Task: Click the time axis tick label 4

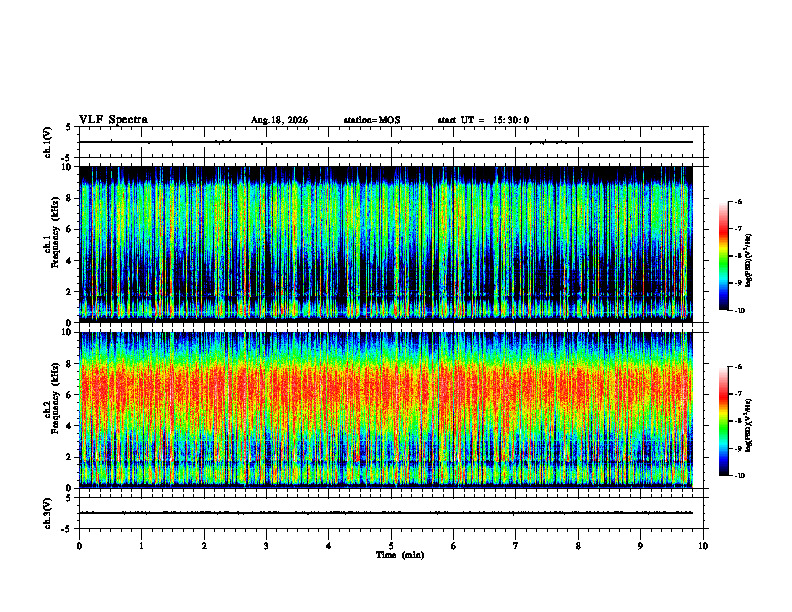Action: click(x=329, y=546)
